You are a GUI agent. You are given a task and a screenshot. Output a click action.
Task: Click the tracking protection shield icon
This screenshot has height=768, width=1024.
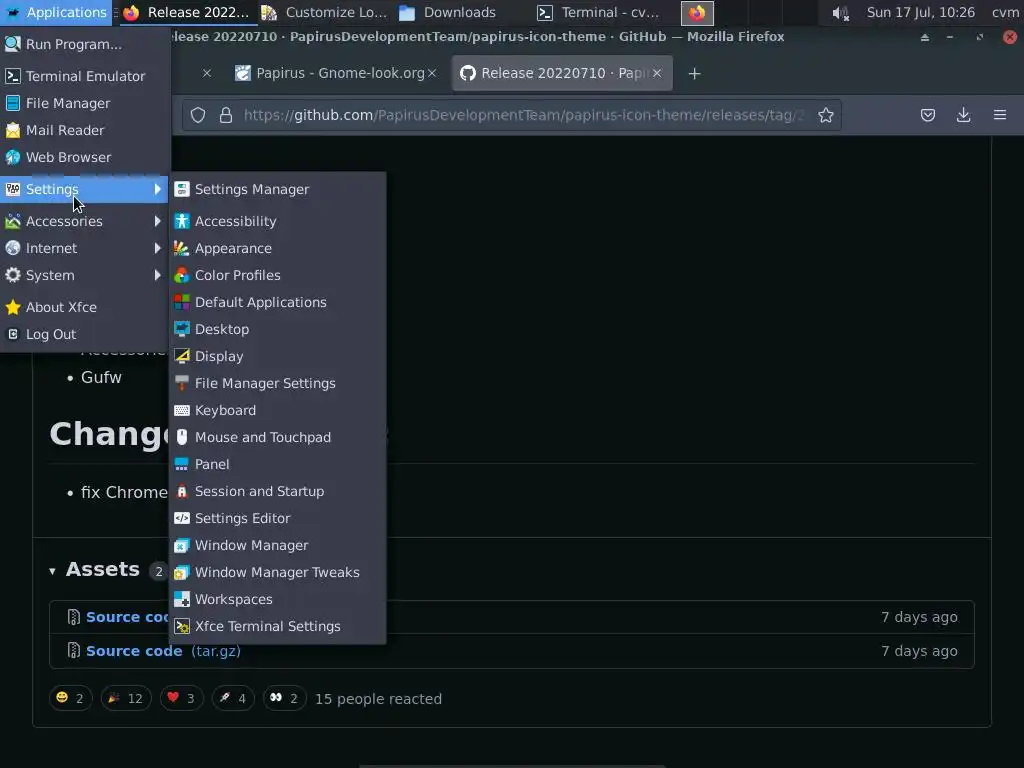[x=198, y=116]
